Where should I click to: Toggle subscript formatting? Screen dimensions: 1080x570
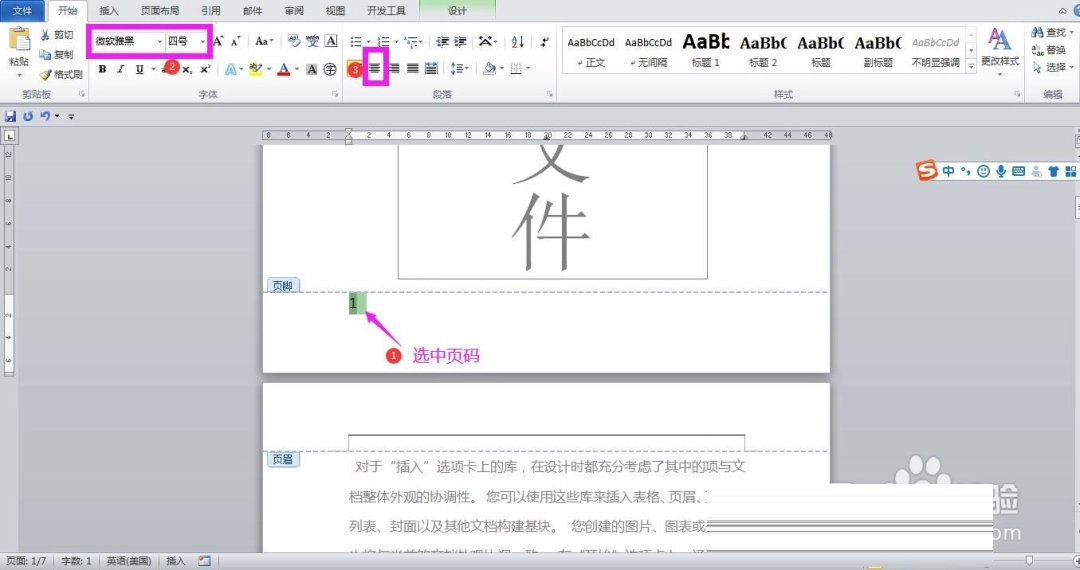(x=187, y=70)
